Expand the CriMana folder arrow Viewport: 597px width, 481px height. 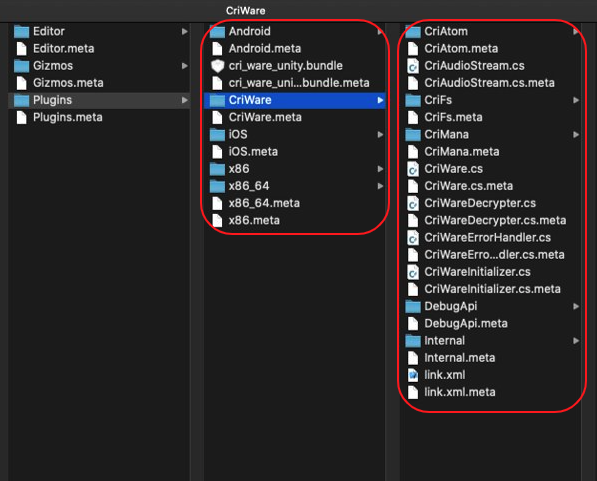pos(576,134)
